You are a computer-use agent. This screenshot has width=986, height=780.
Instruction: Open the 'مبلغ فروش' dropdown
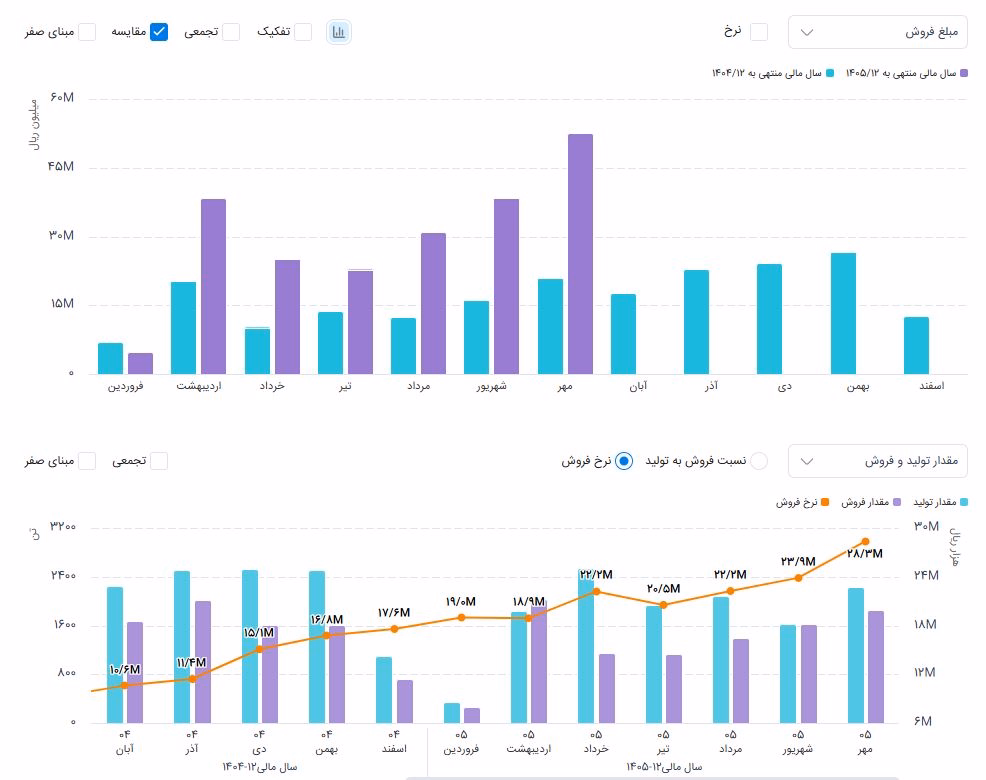(x=877, y=32)
